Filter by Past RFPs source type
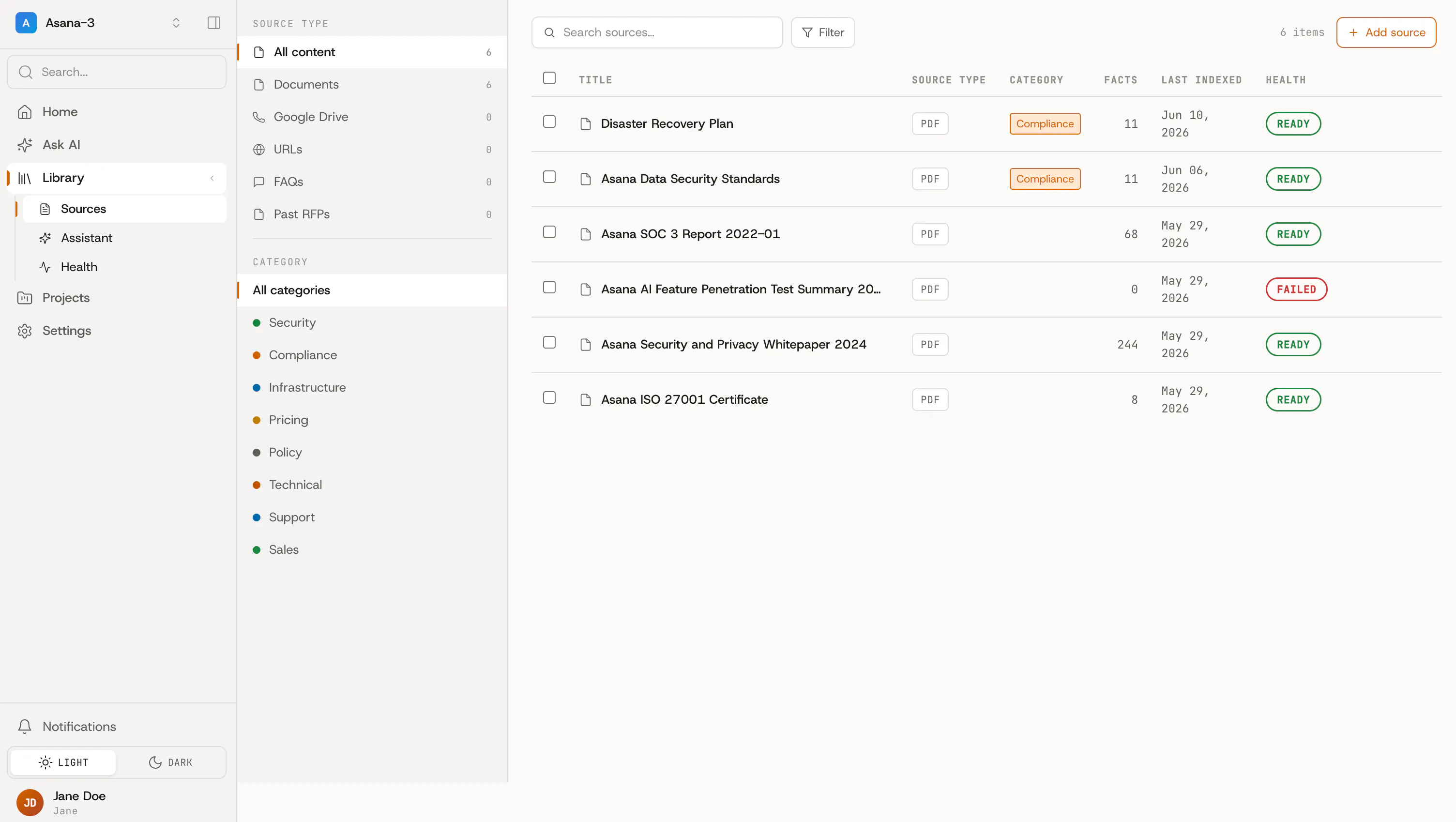Screen dimensions: 1456x822 [372, 214]
